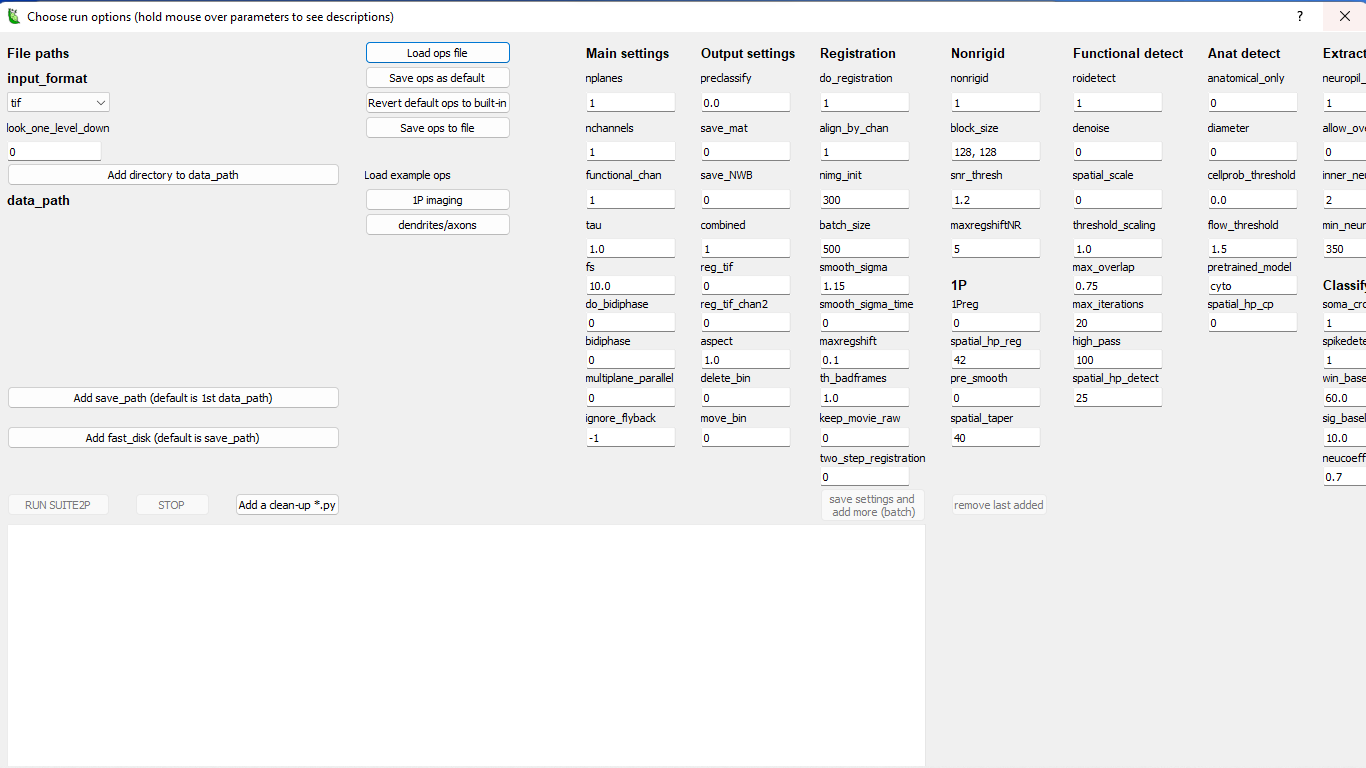The height and width of the screenshot is (768, 1366).
Task: Select the nplanes input field
Action: (630, 102)
